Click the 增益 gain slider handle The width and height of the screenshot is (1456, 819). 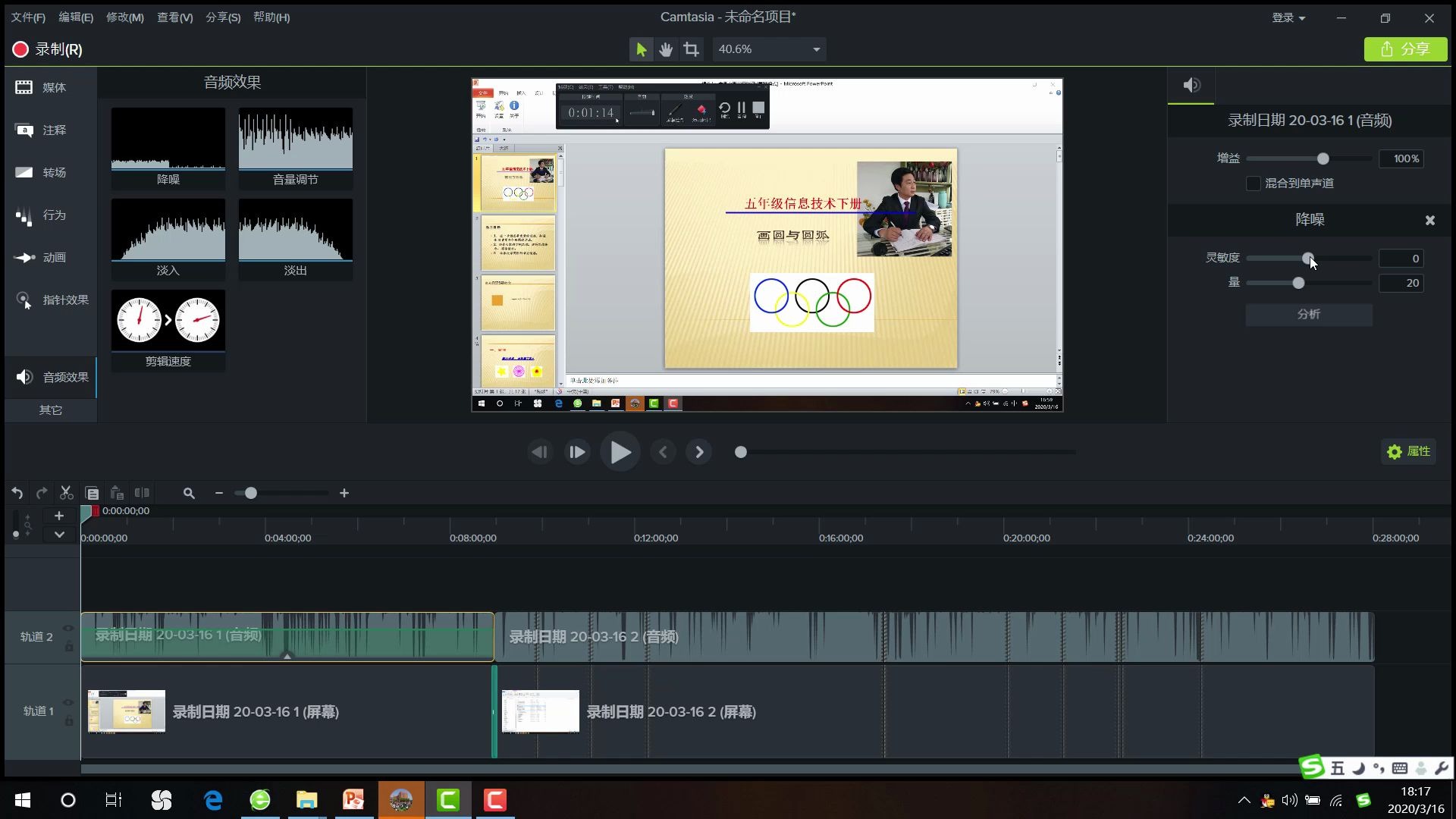point(1323,158)
